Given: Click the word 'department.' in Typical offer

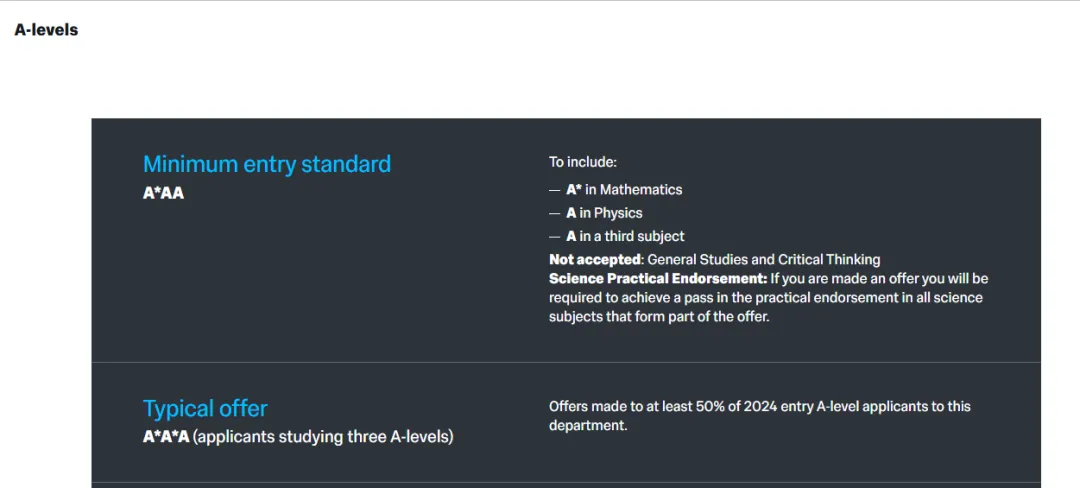Looking at the screenshot, I should pyautogui.click(x=588, y=425).
